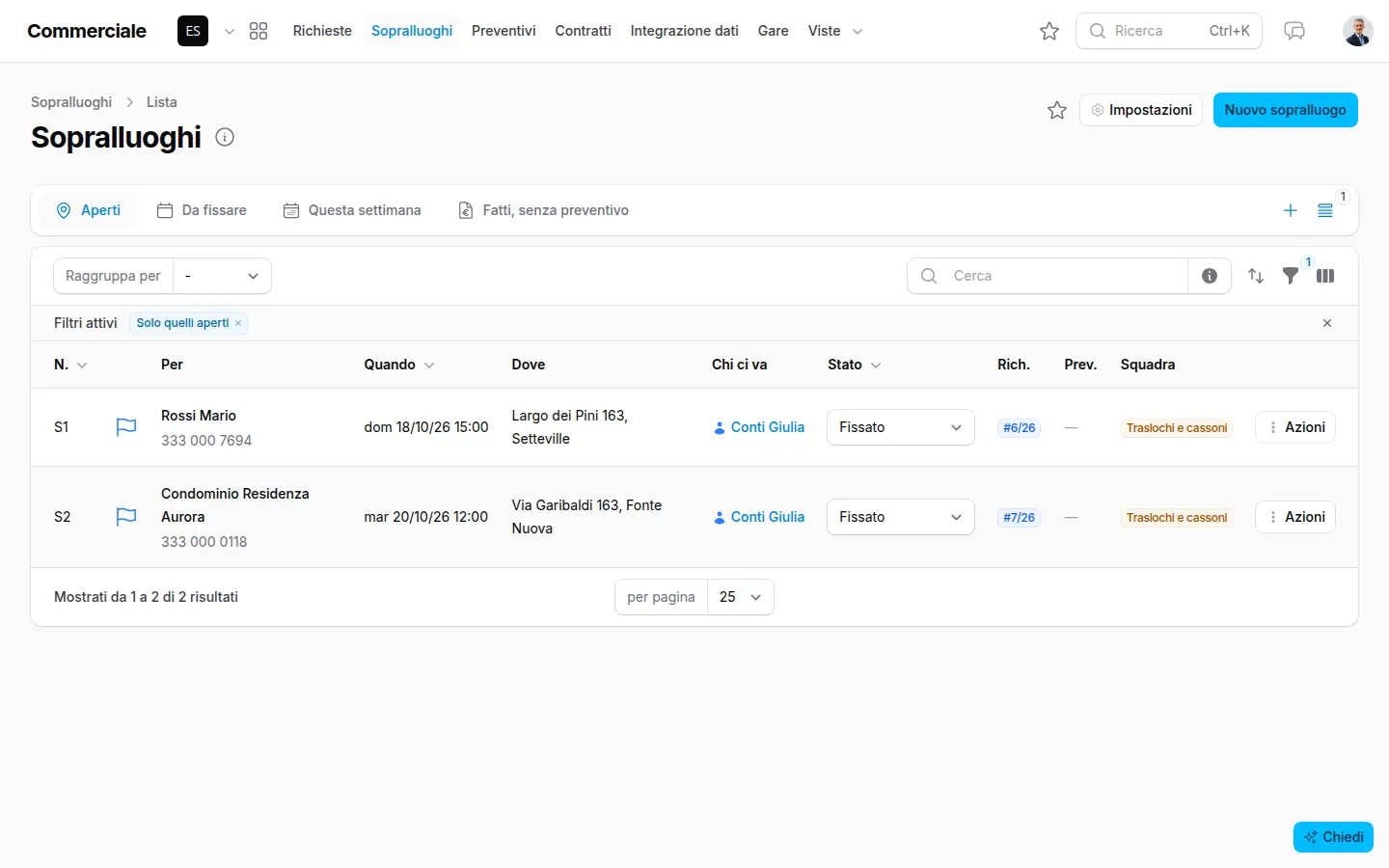The height and width of the screenshot is (868, 1389).
Task: Show info about Sopralluoghi title
Action: pyautogui.click(x=225, y=137)
